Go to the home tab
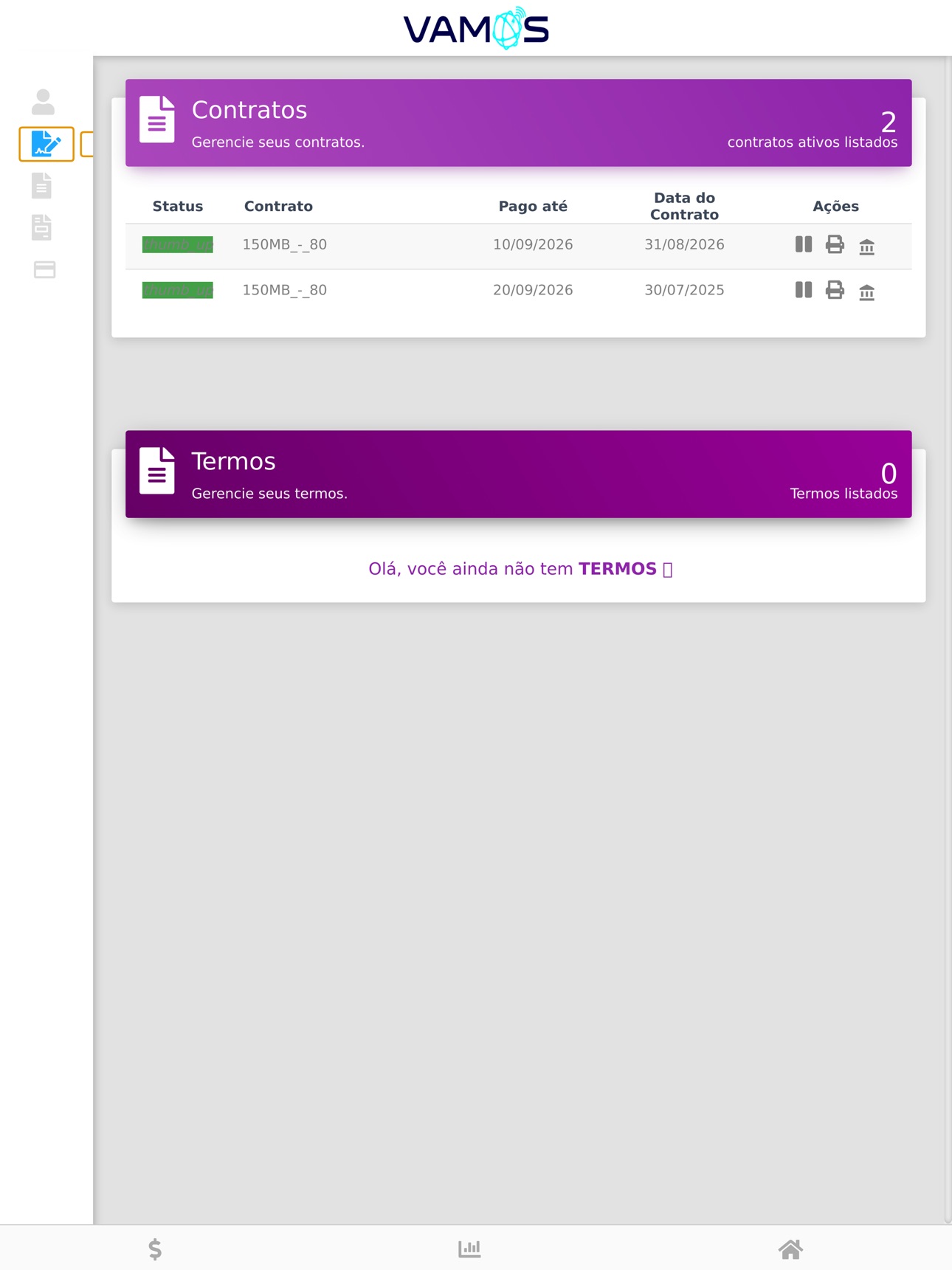 coord(790,1249)
